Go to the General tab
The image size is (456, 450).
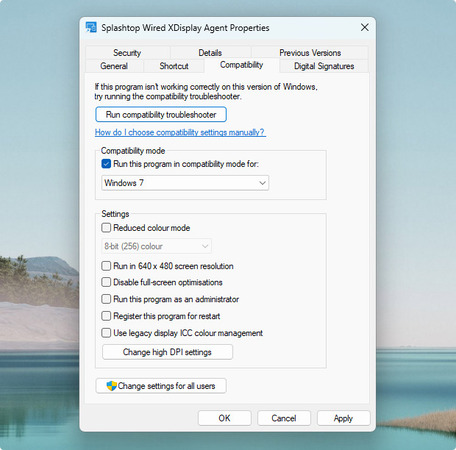pos(114,66)
